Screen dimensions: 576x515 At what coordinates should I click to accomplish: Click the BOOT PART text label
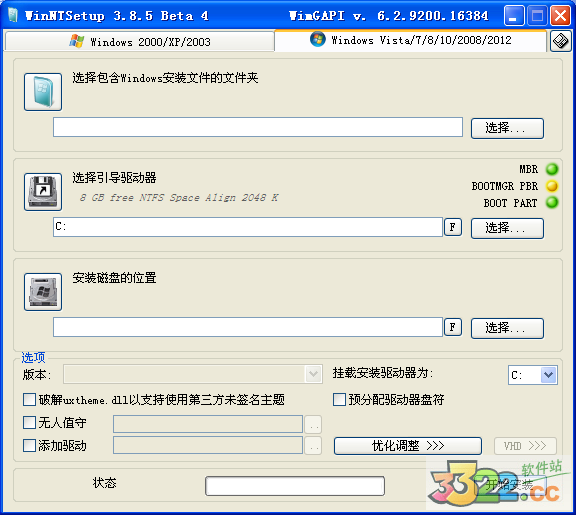click(510, 203)
